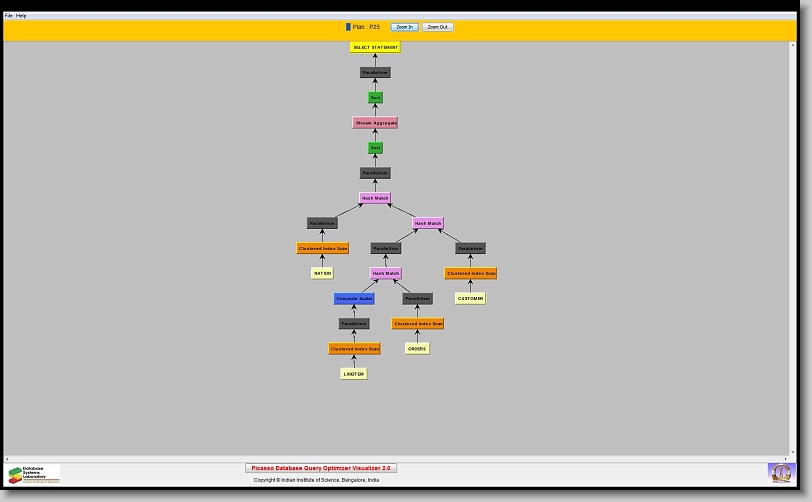Click the topmost Hash Match node
Screen dimensions: 812x502
pyautogui.click(x=375, y=198)
